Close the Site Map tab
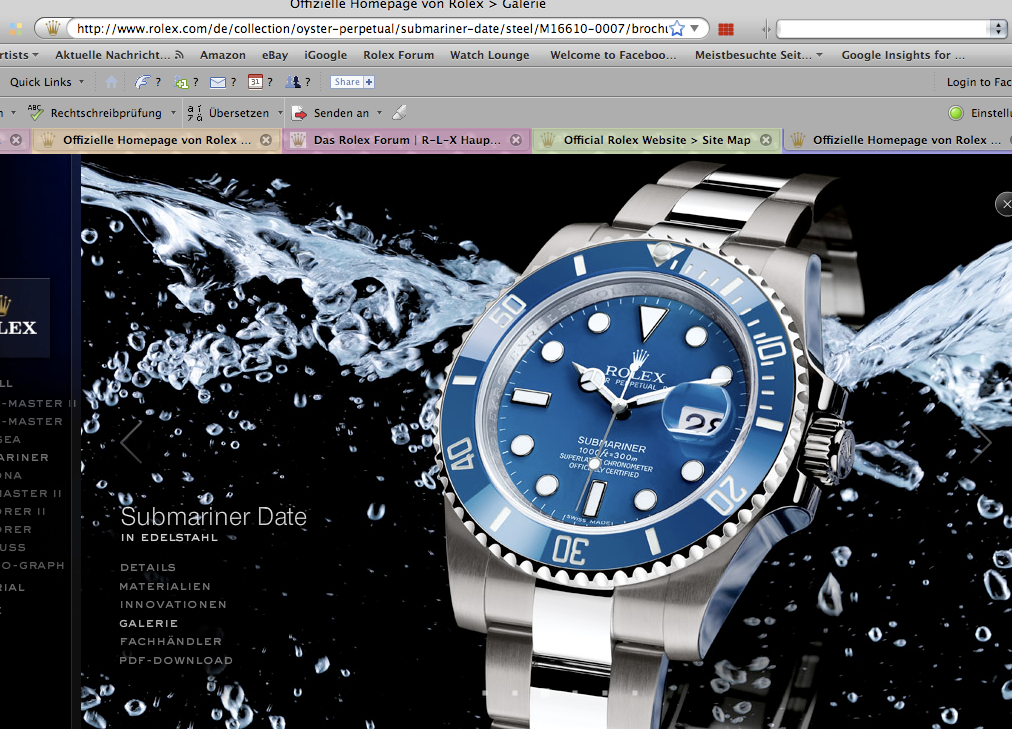1012x729 pixels. (765, 140)
